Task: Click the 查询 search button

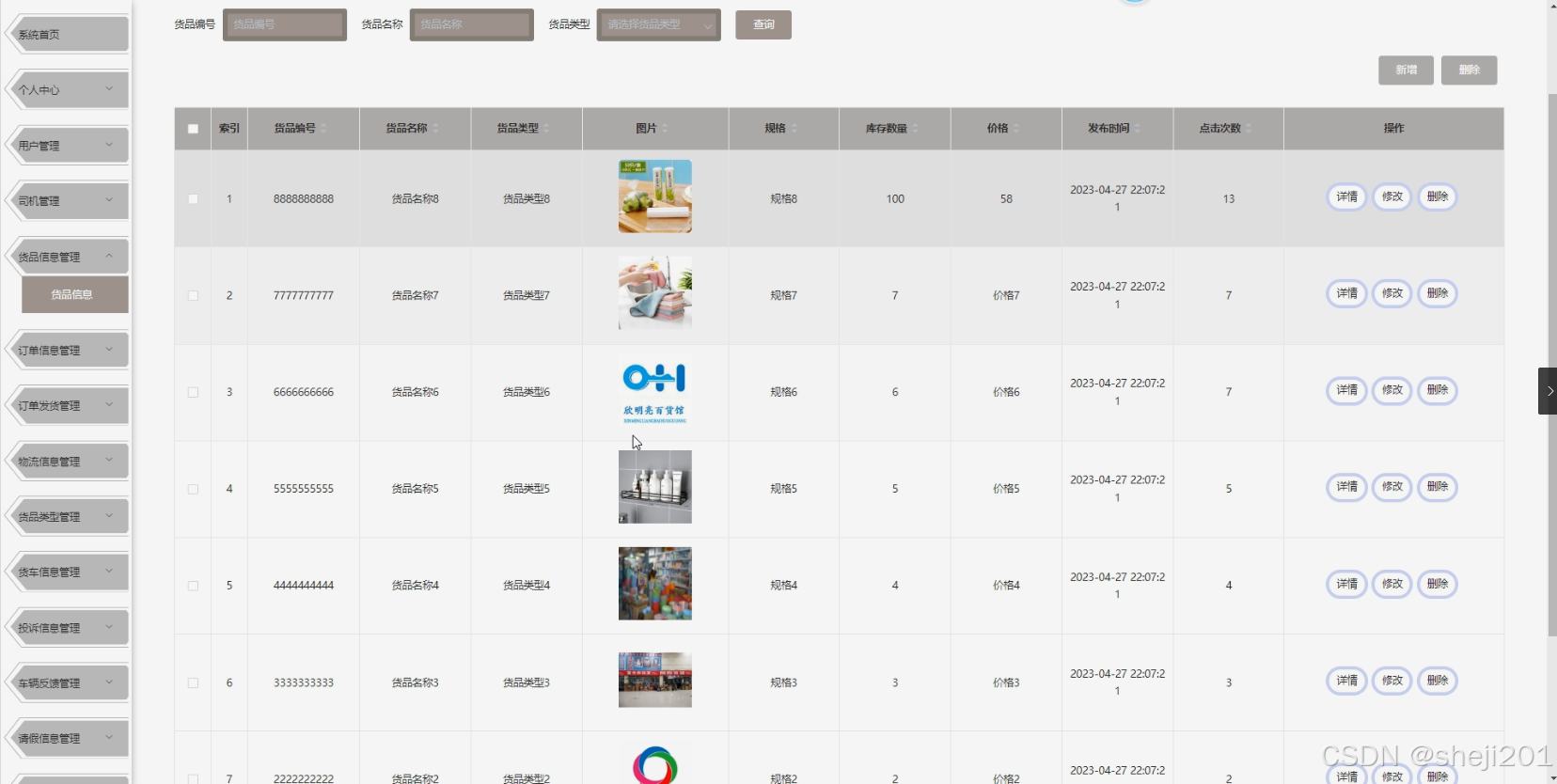Action: [x=763, y=24]
